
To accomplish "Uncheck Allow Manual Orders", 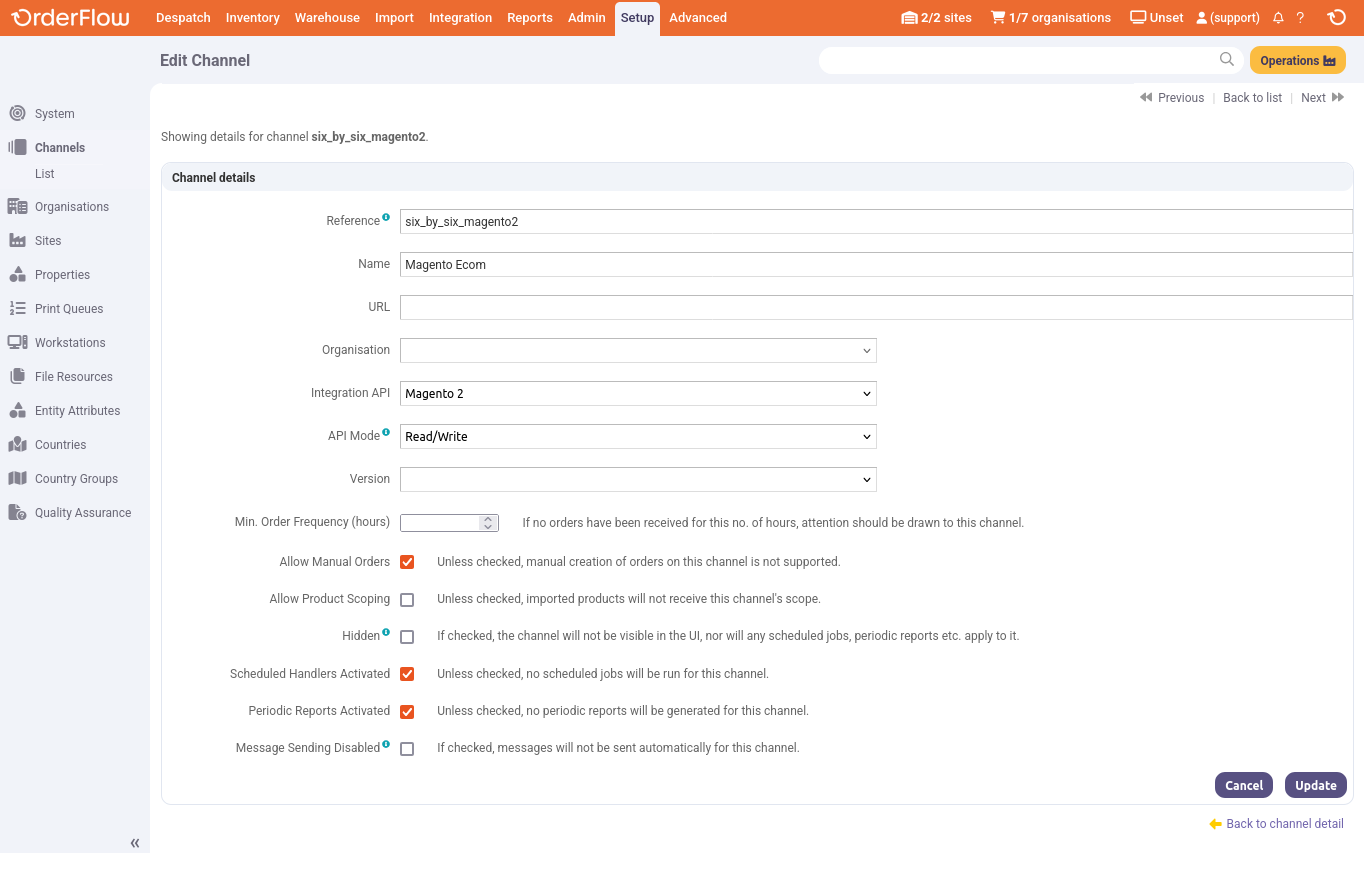I will tap(407, 561).
